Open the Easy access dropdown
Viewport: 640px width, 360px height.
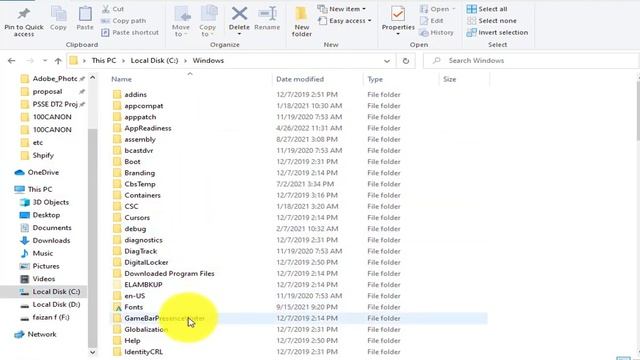(345, 20)
